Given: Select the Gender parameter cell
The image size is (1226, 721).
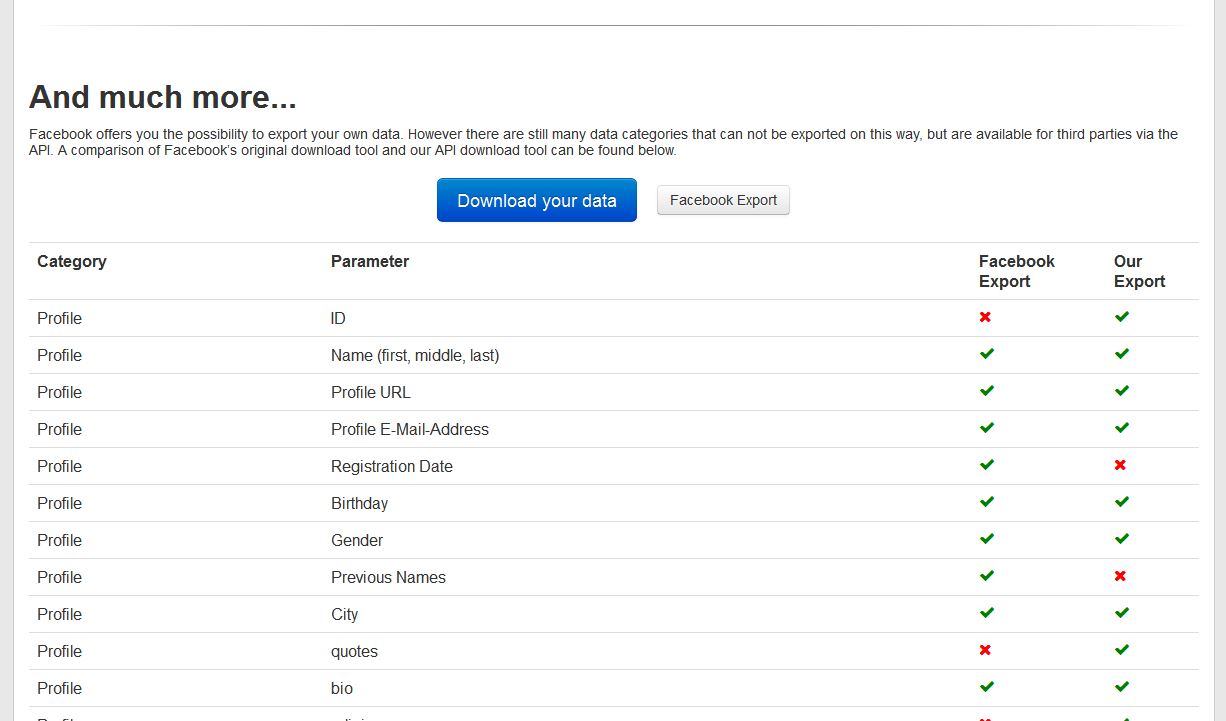Looking at the screenshot, I should tap(357, 540).
